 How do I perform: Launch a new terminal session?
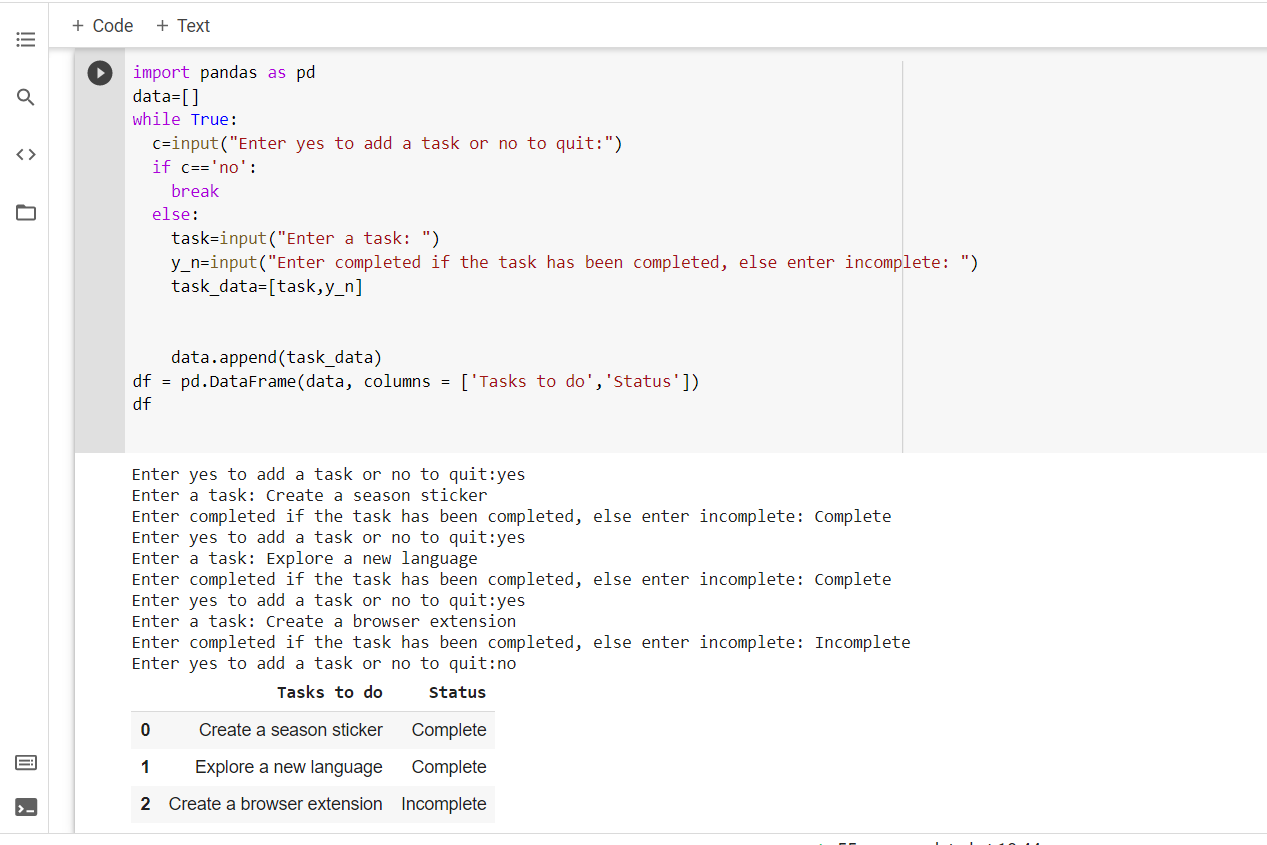[x=25, y=806]
